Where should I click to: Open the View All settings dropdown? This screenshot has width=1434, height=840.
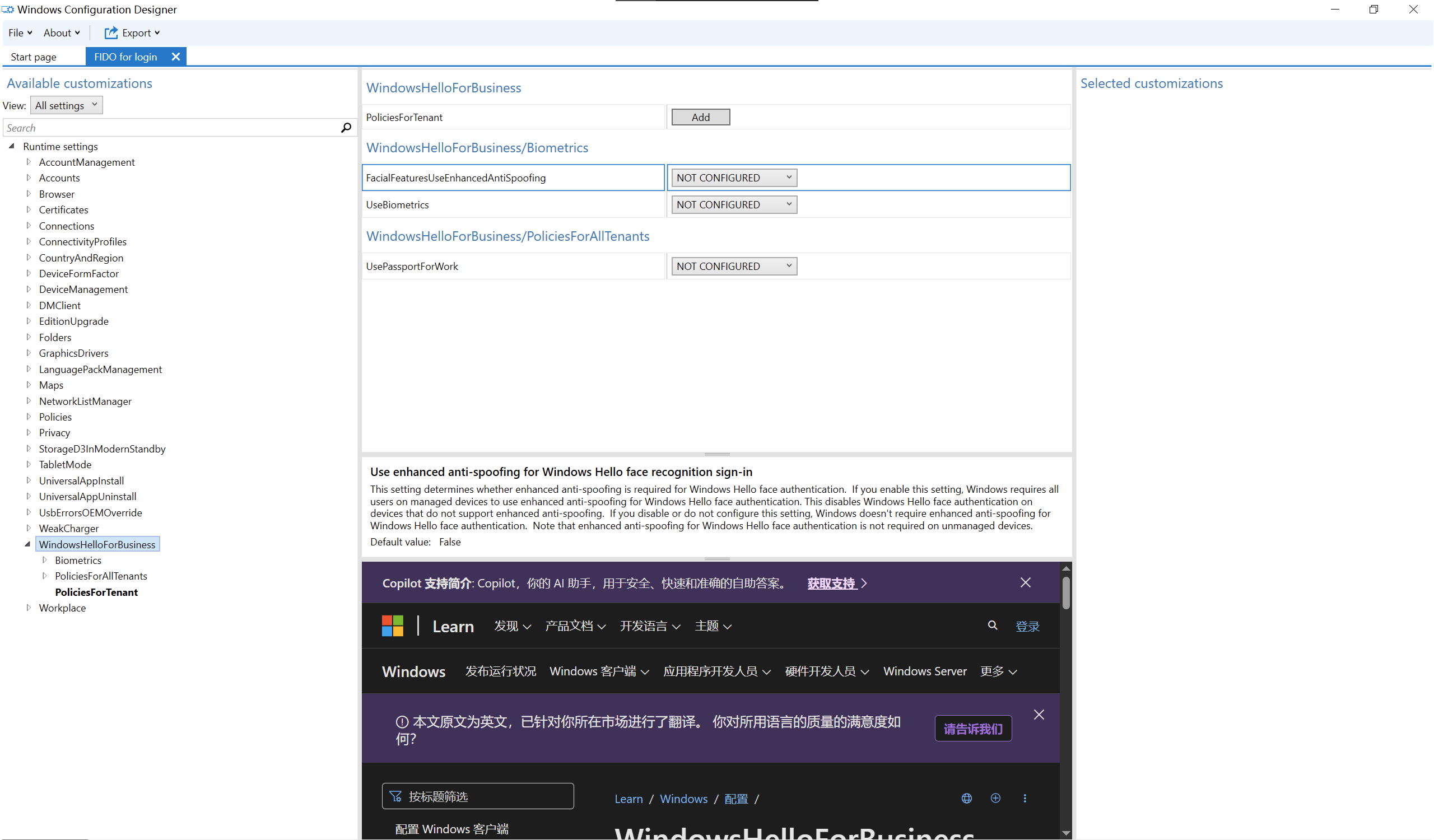coord(66,105)
